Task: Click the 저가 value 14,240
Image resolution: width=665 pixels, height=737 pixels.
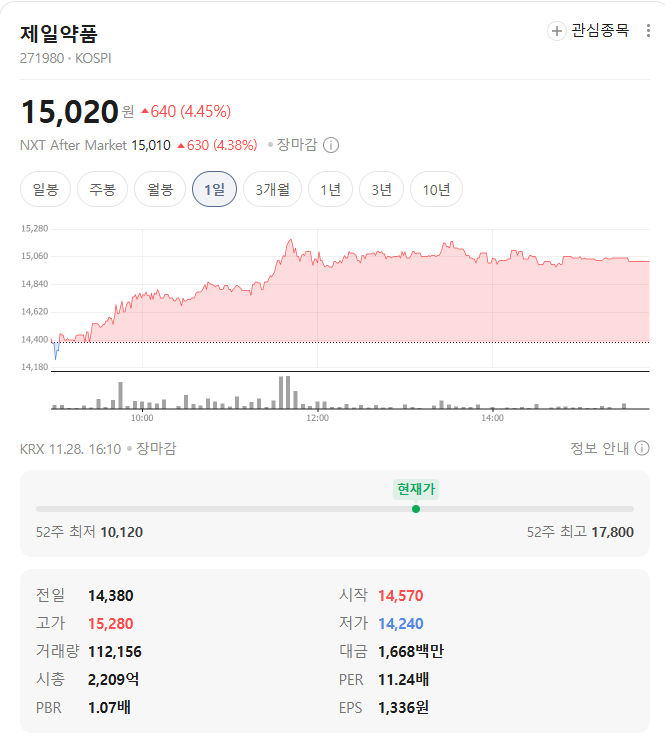Action: pyautogui.click(x=401, y=624)
